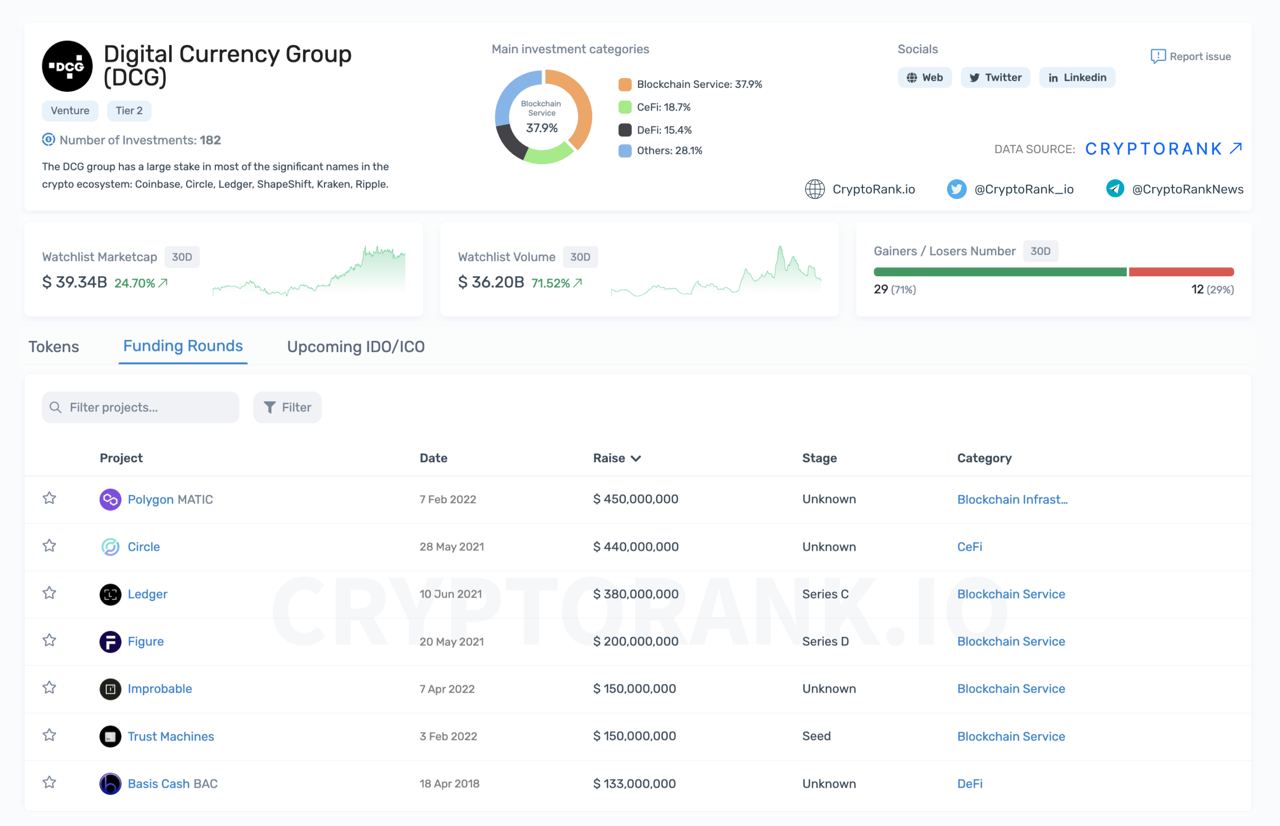1280x826 pixels.
Task: Click the Figure project logo icon
Action: pos(110,642)
